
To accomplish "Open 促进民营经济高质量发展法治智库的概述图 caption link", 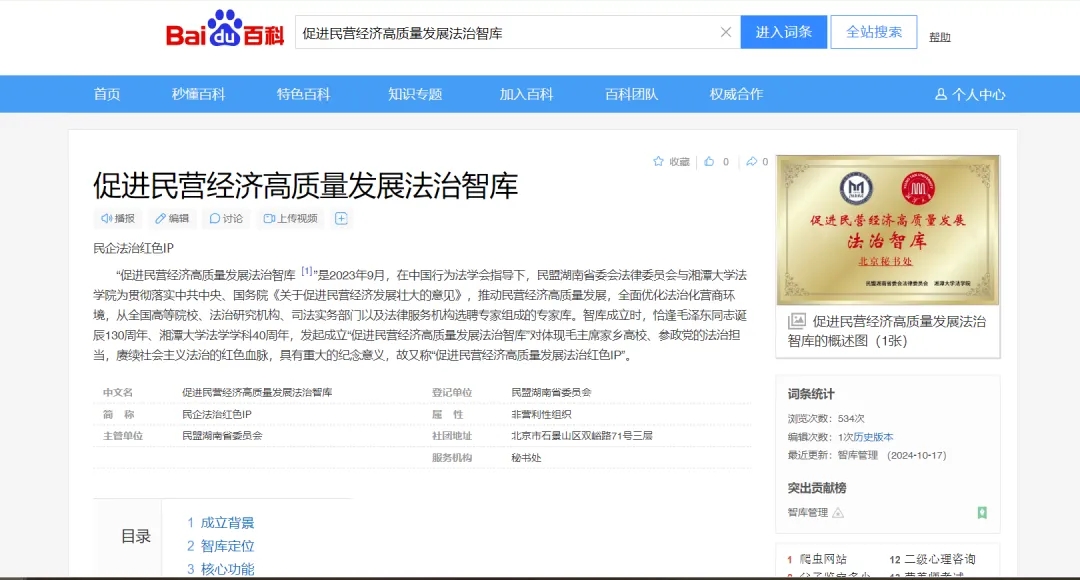I will 887,331.
